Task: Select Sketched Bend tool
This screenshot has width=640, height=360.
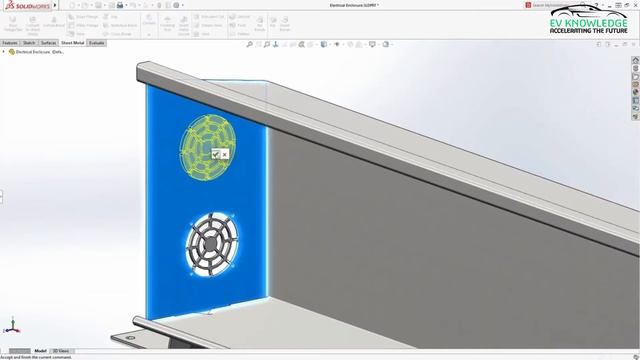Action: point(120,25)
